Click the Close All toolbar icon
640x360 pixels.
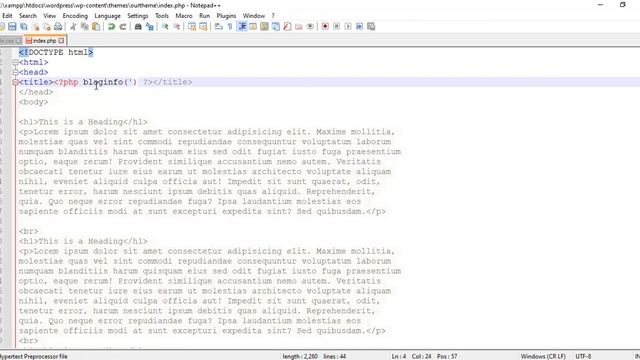tap(47, 27)
